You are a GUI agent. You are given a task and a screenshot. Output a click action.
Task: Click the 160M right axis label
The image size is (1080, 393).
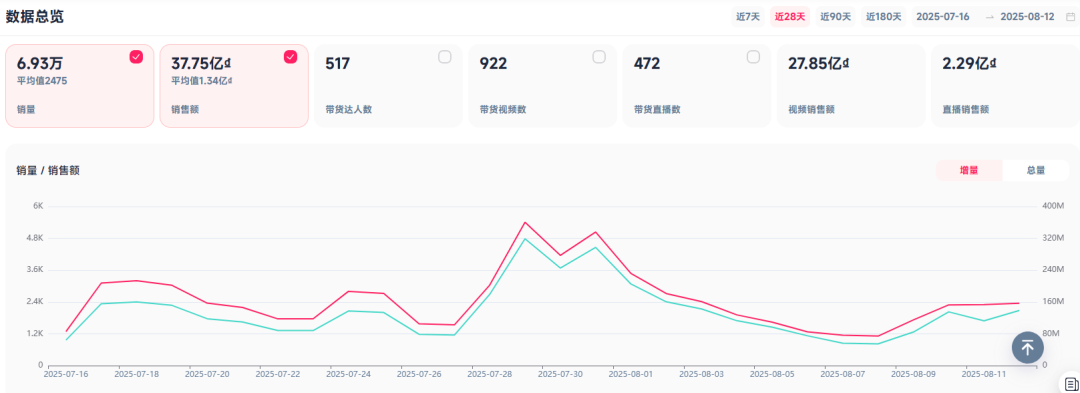click(x=1054, y=301)
